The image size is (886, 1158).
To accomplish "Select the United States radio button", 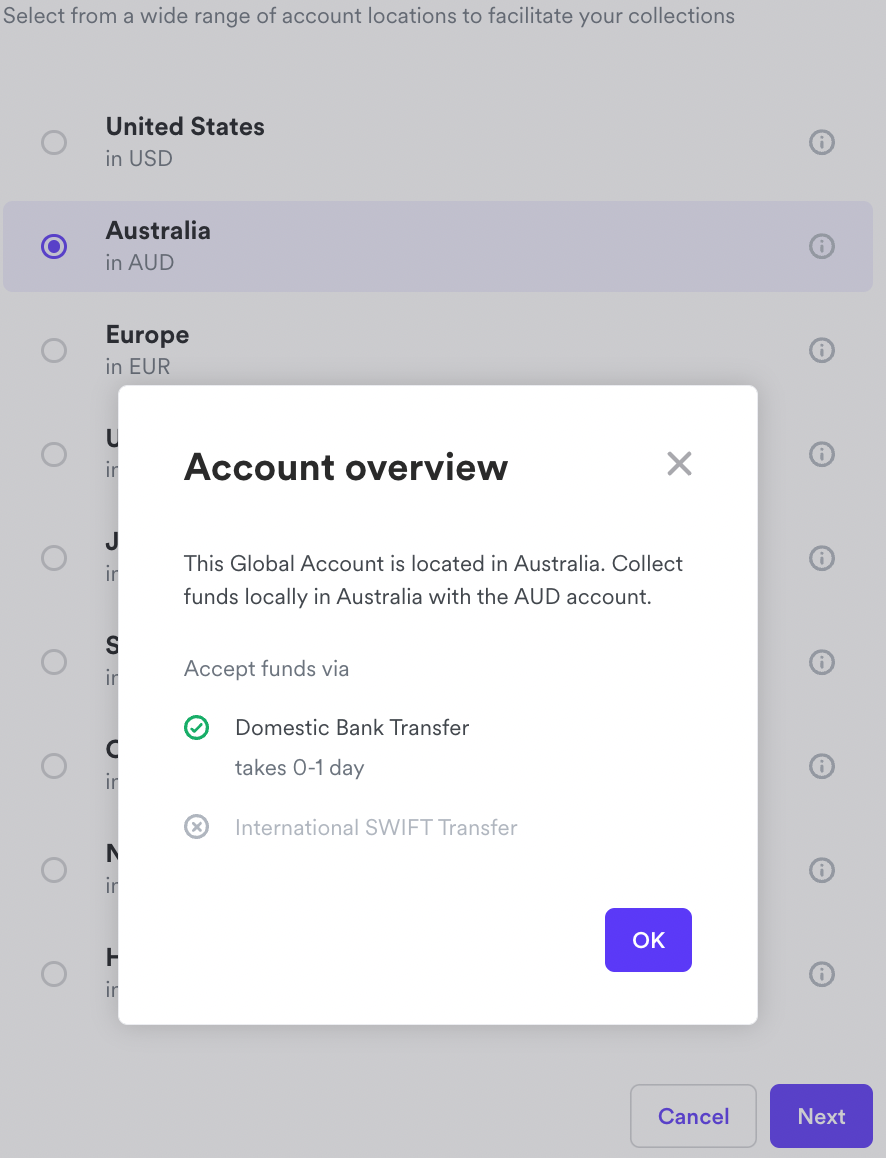I will point(54,142).
